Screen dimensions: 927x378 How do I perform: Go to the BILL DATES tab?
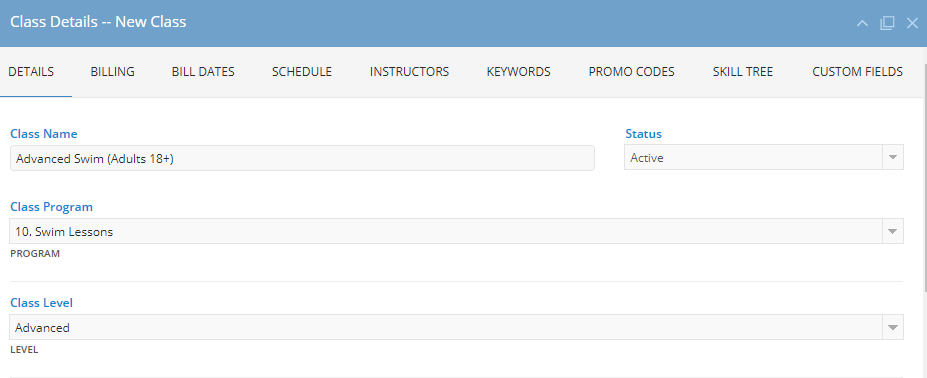[203, 72]
